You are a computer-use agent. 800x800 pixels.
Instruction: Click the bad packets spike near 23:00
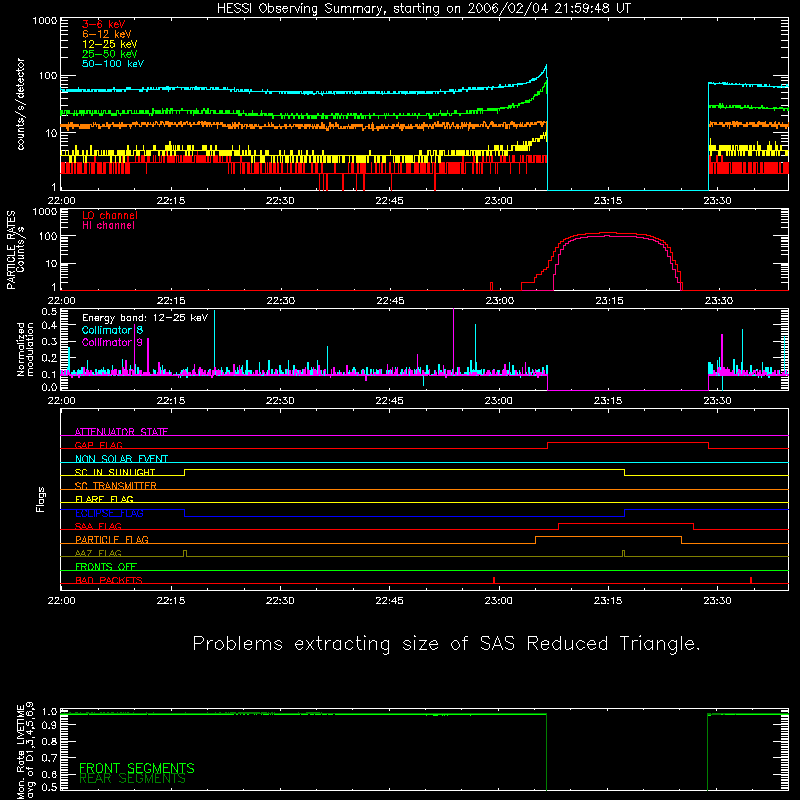[494, 580]
